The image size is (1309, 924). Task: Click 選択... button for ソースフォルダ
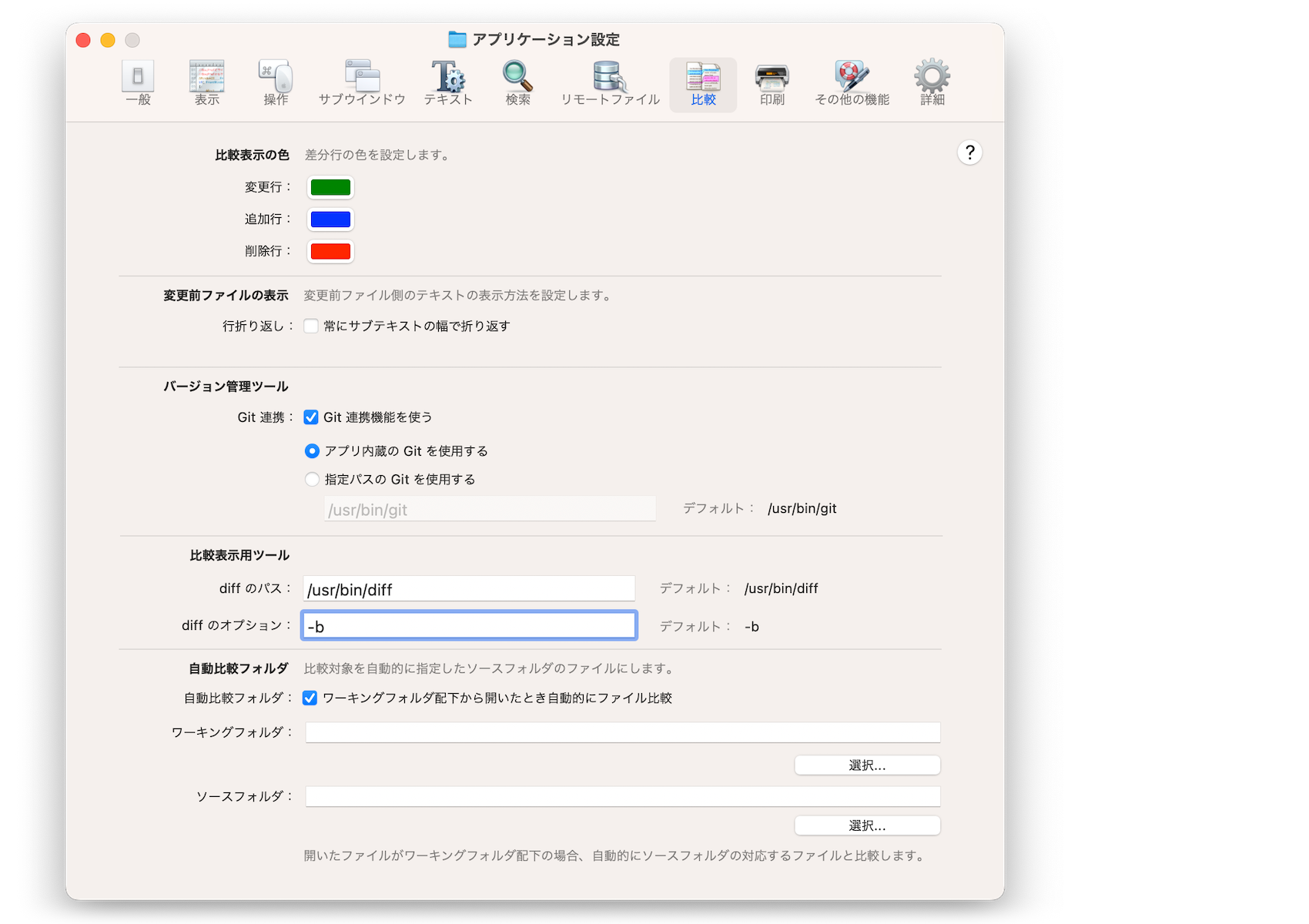click(867, 825)
